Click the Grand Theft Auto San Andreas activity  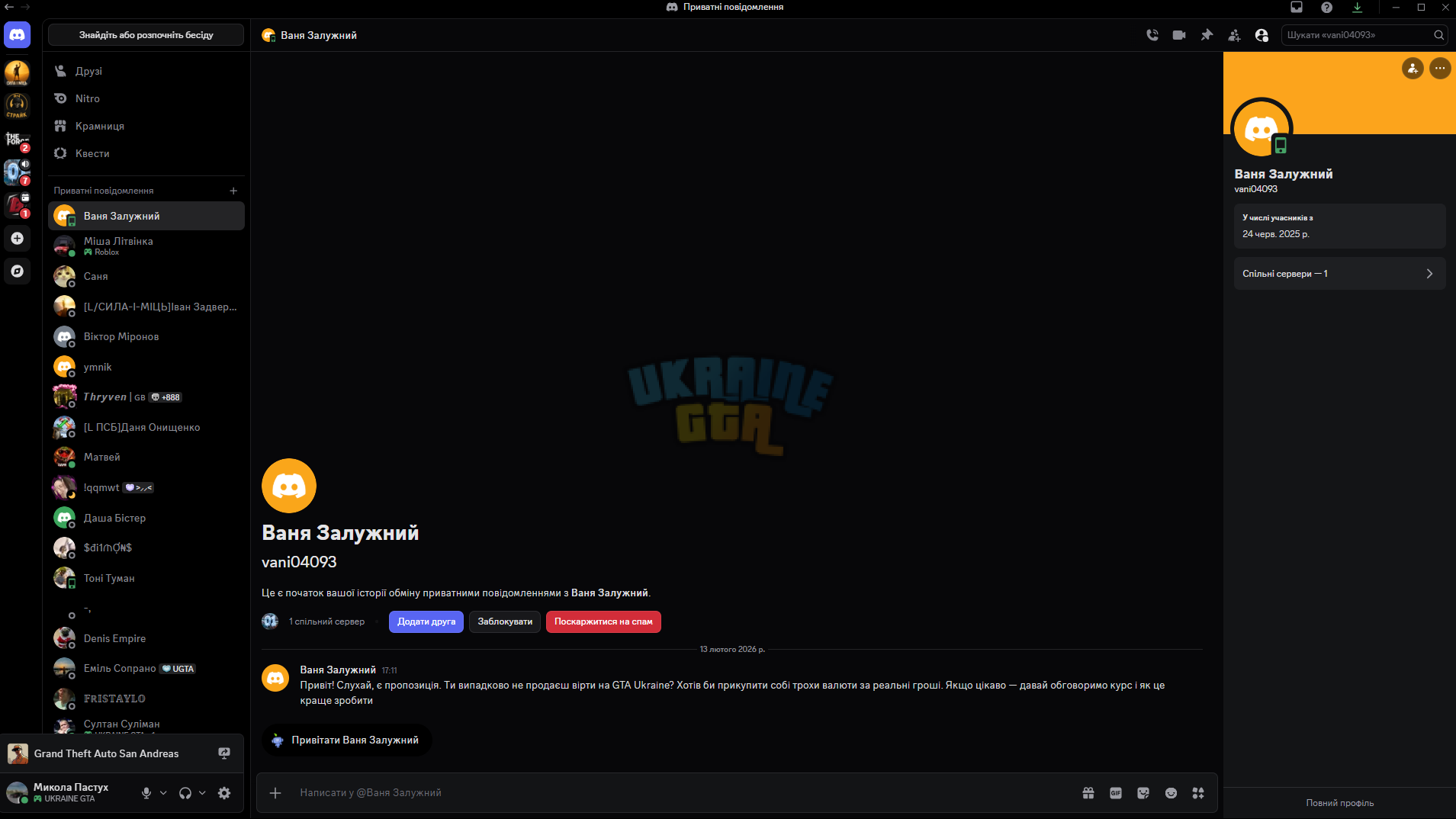106,753
